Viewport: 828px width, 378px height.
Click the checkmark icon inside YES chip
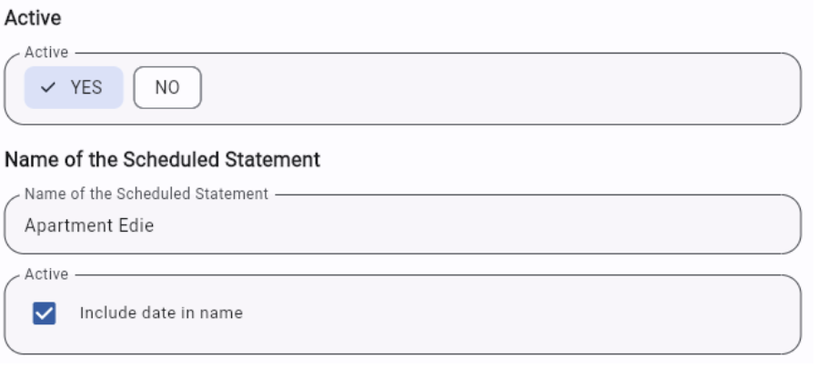[48, 88]
